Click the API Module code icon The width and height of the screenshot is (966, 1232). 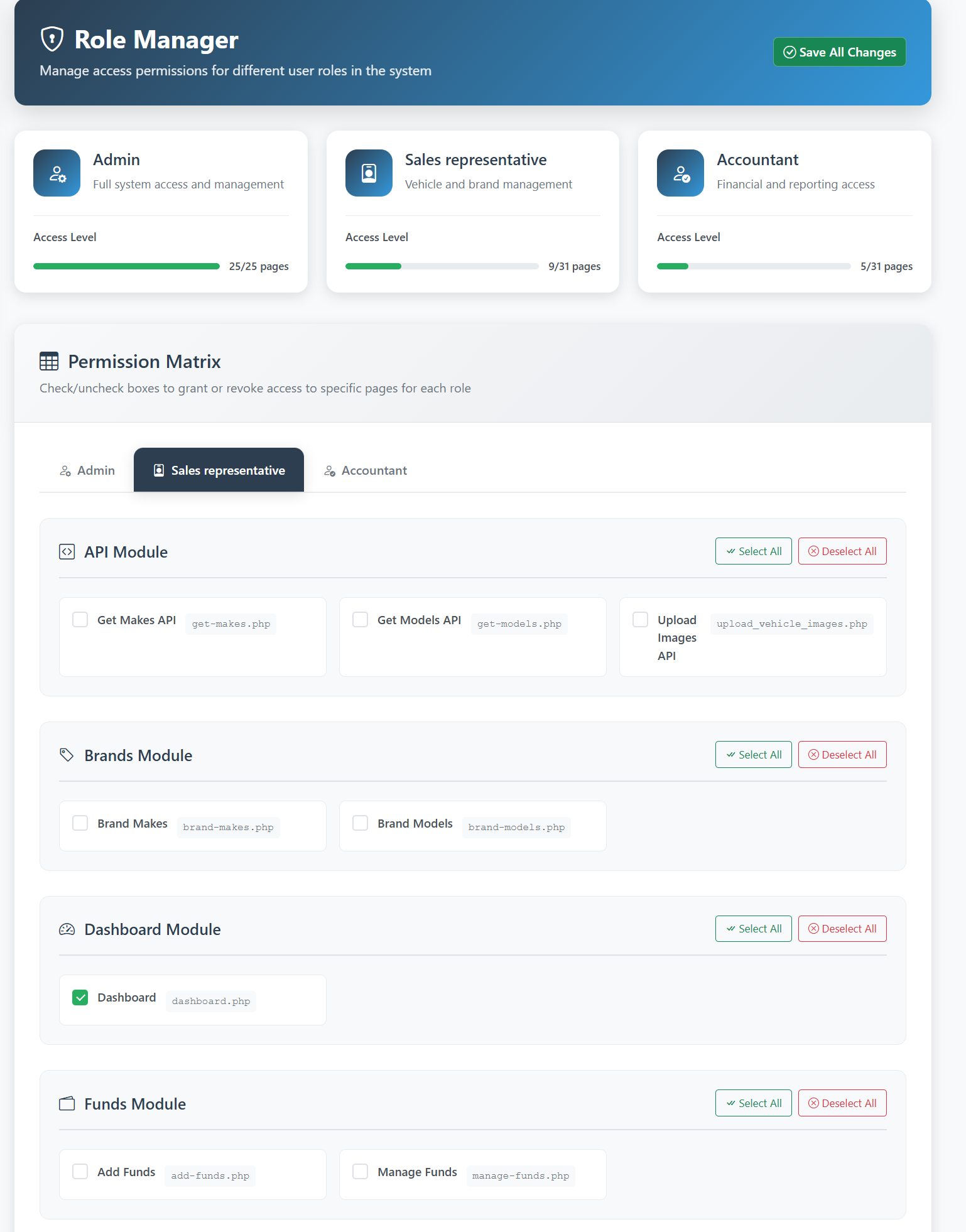[x=67, y=552]
